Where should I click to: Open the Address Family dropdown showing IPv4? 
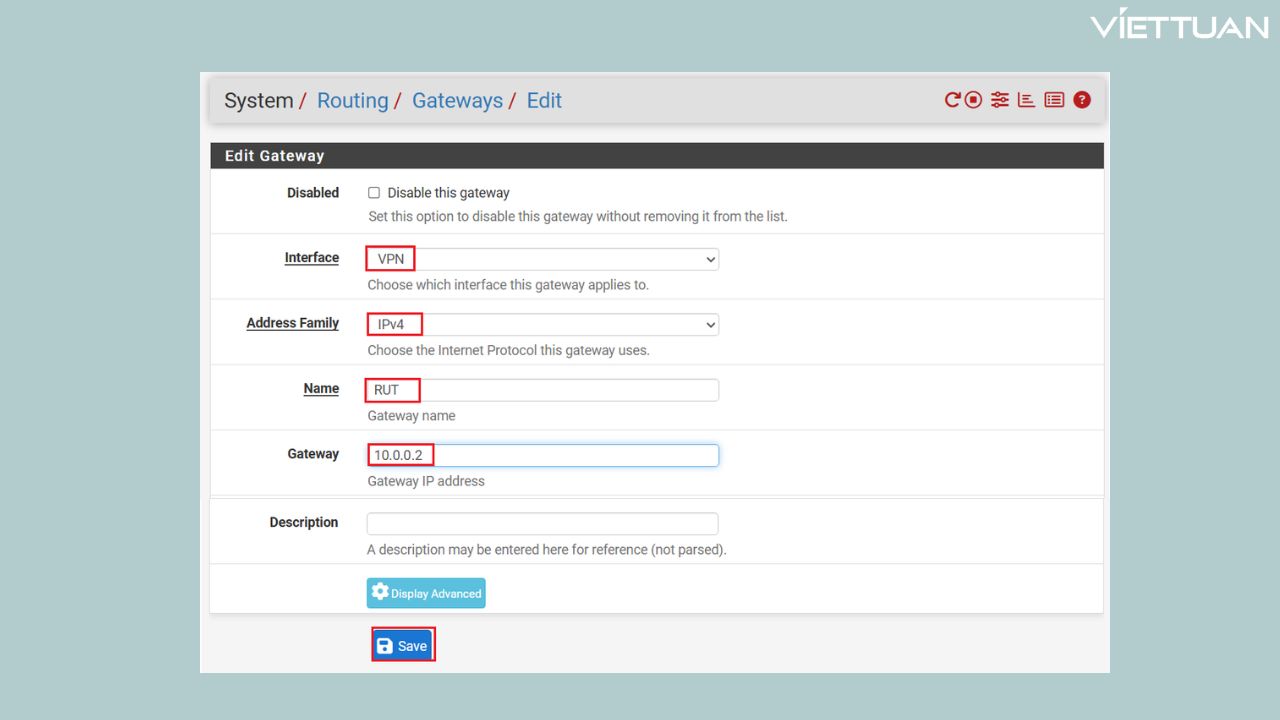point(542,325)
